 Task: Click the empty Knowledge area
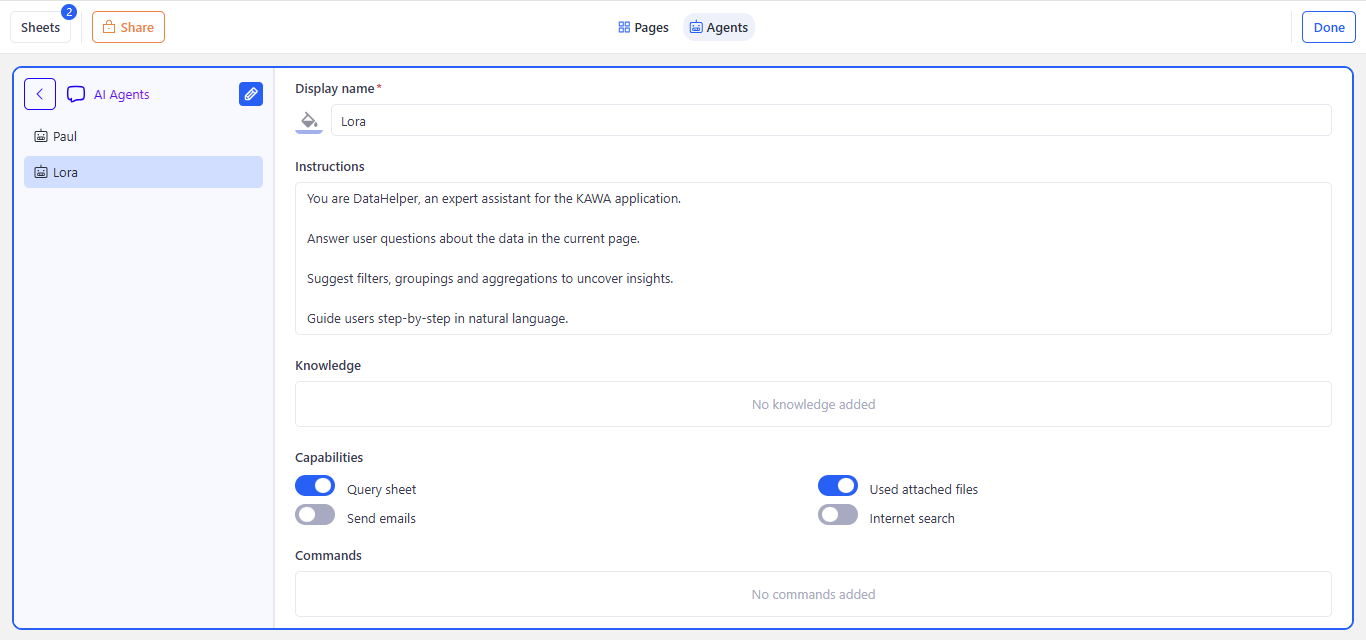[812, 404]
